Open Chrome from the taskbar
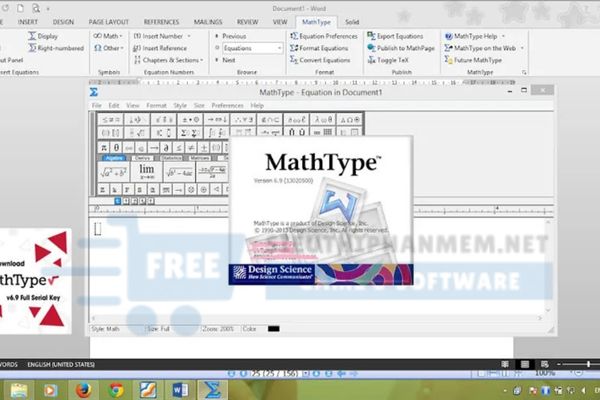 point(116,390)
